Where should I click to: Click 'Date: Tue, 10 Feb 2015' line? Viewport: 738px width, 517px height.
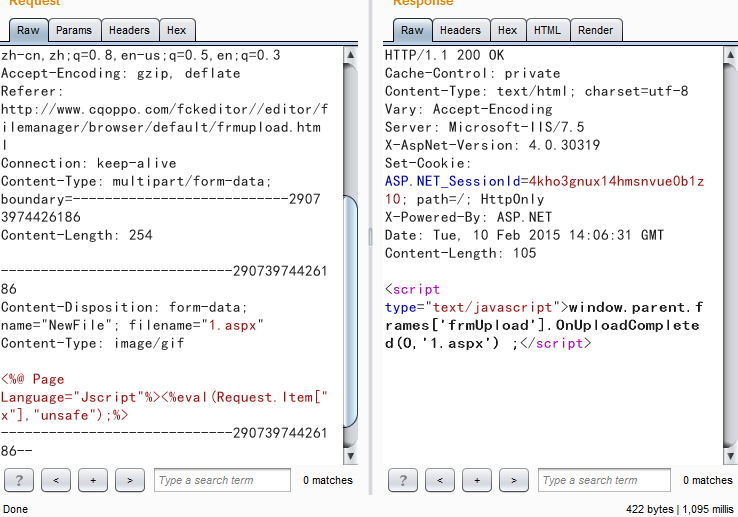(x=524, y=235)
